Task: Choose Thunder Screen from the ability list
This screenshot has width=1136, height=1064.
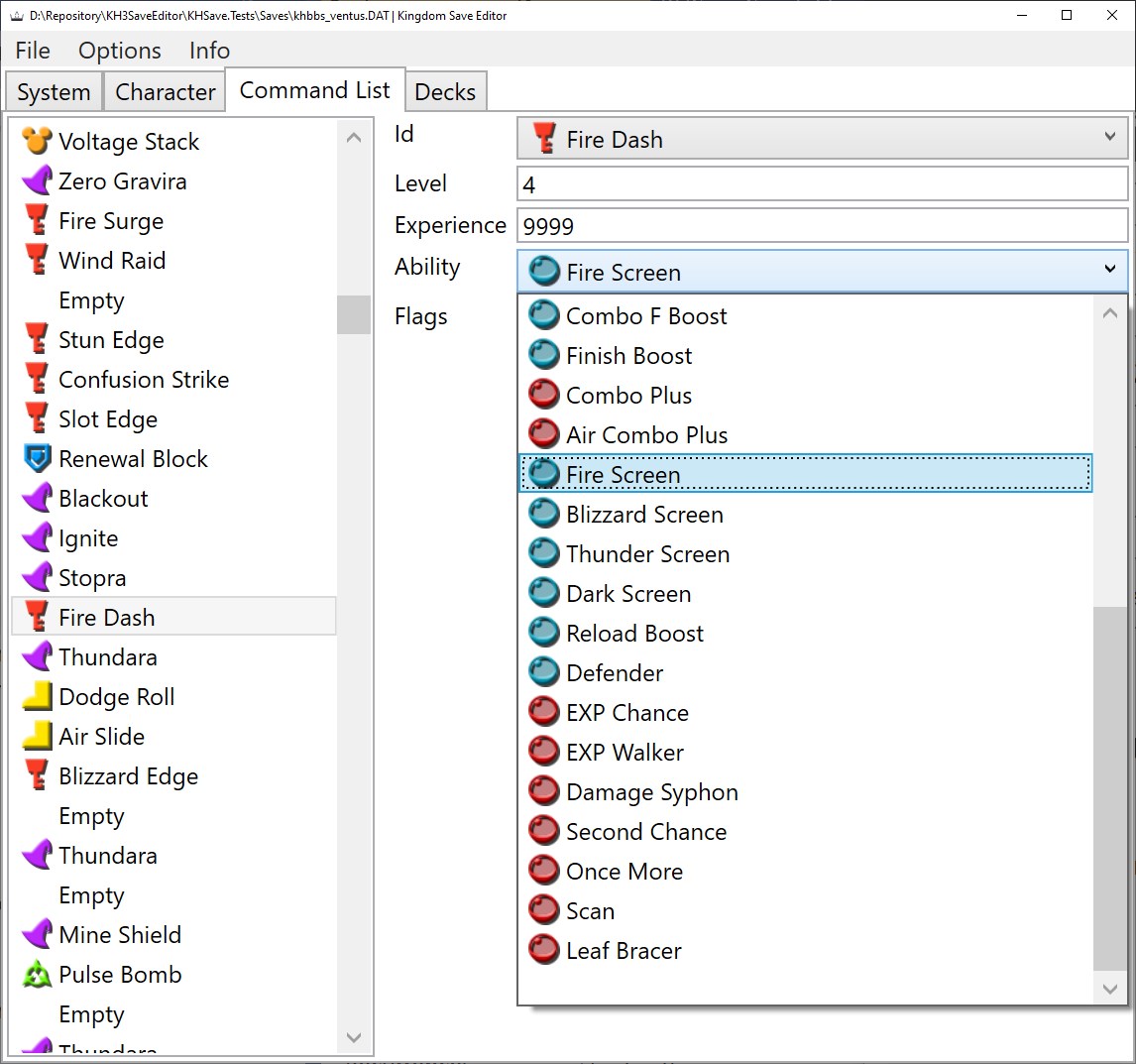Action: point(805,553)
